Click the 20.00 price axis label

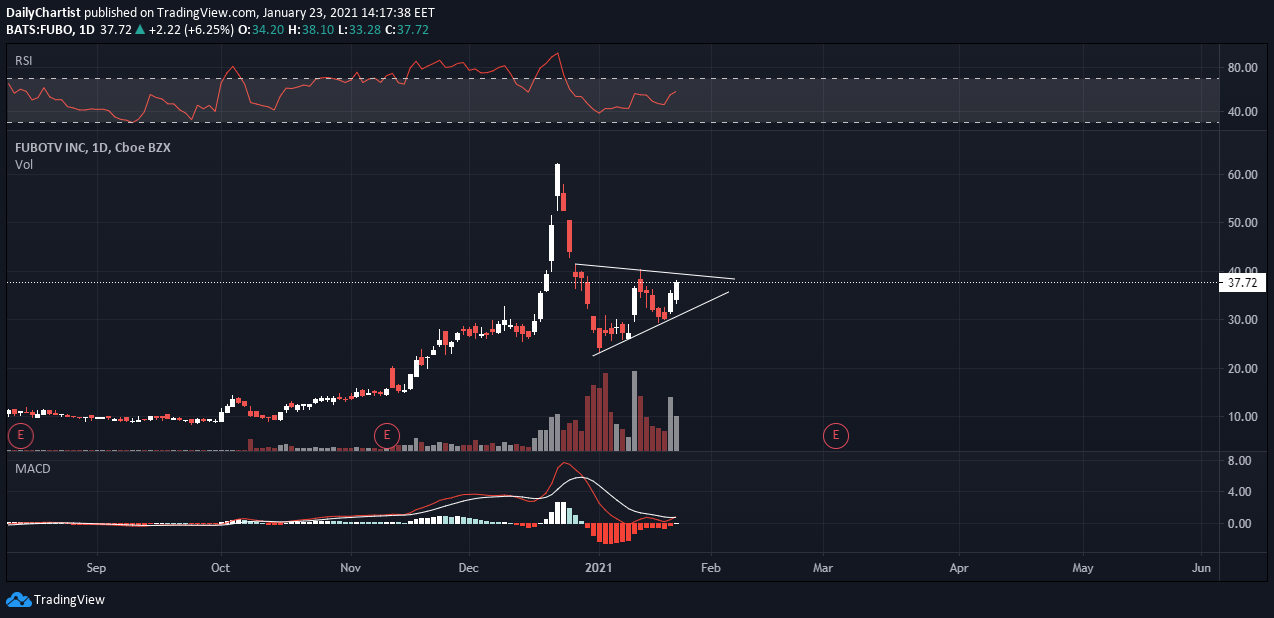[x=1242, y=369]
